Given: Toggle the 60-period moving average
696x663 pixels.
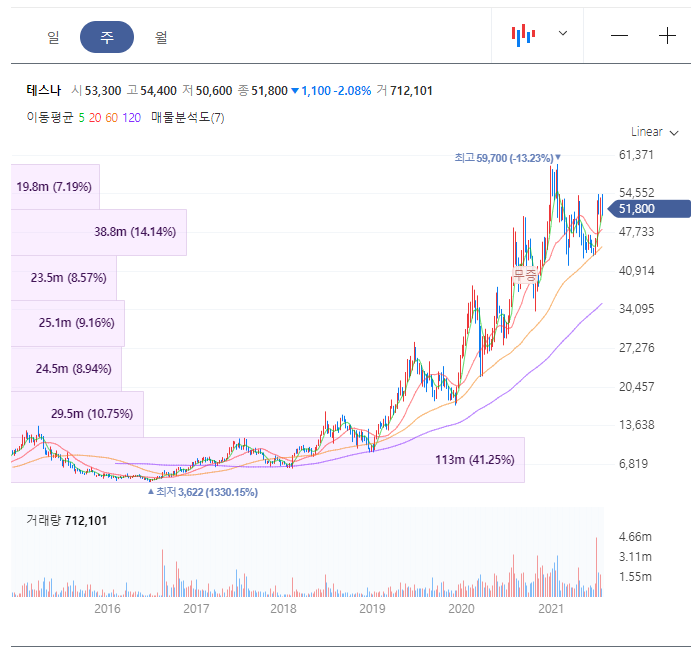Looking at the screenshot, I should 112,118.
